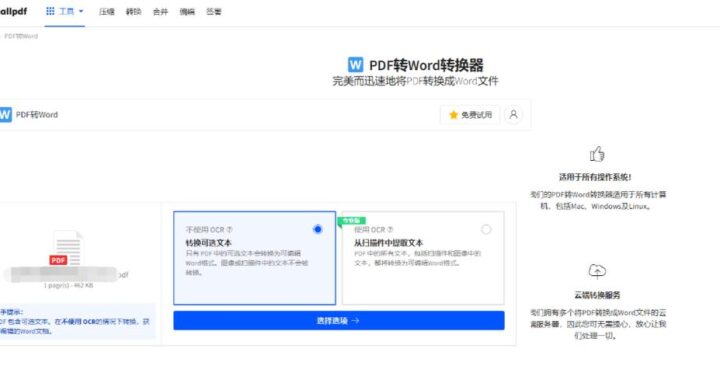This screenshot has height=380, width=720.
Task: Open the 编辑 menu item
Action: pyautogui.click(x=187, y=12)
